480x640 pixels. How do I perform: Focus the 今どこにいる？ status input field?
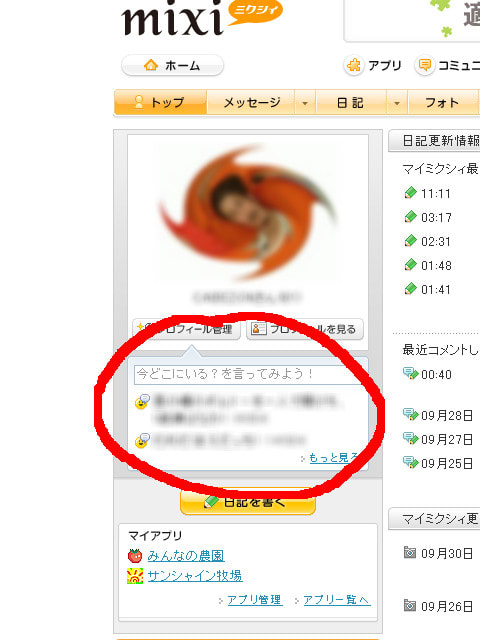pos(249,374)
